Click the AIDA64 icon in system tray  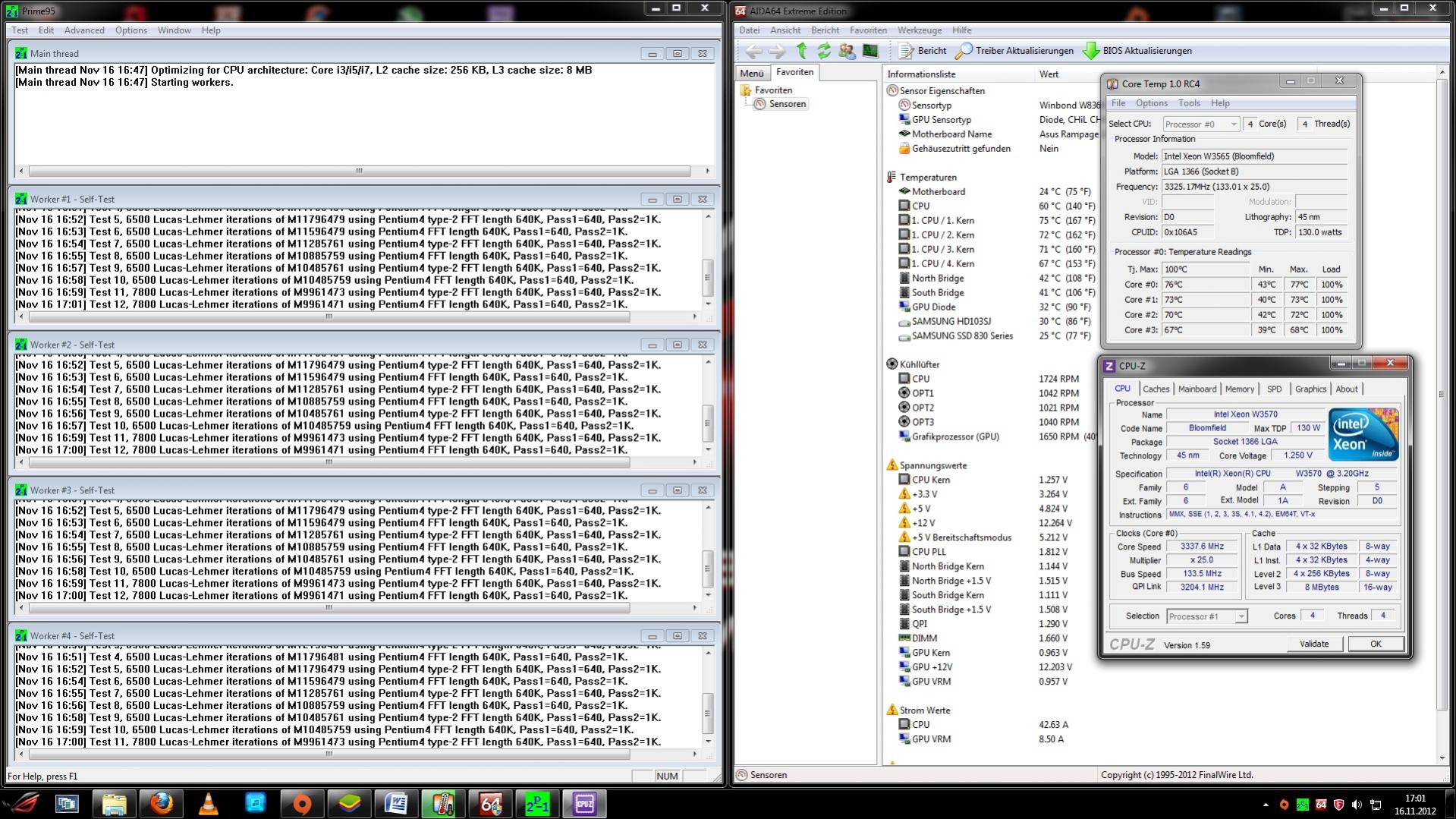1321,805
